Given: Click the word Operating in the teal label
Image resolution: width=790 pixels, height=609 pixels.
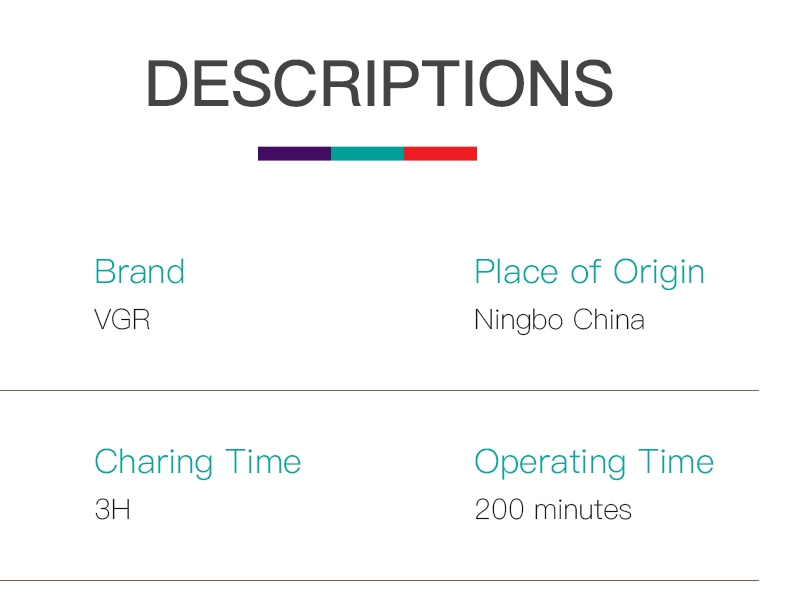Looking at the screenshot, I should click(x=551, y=463).
